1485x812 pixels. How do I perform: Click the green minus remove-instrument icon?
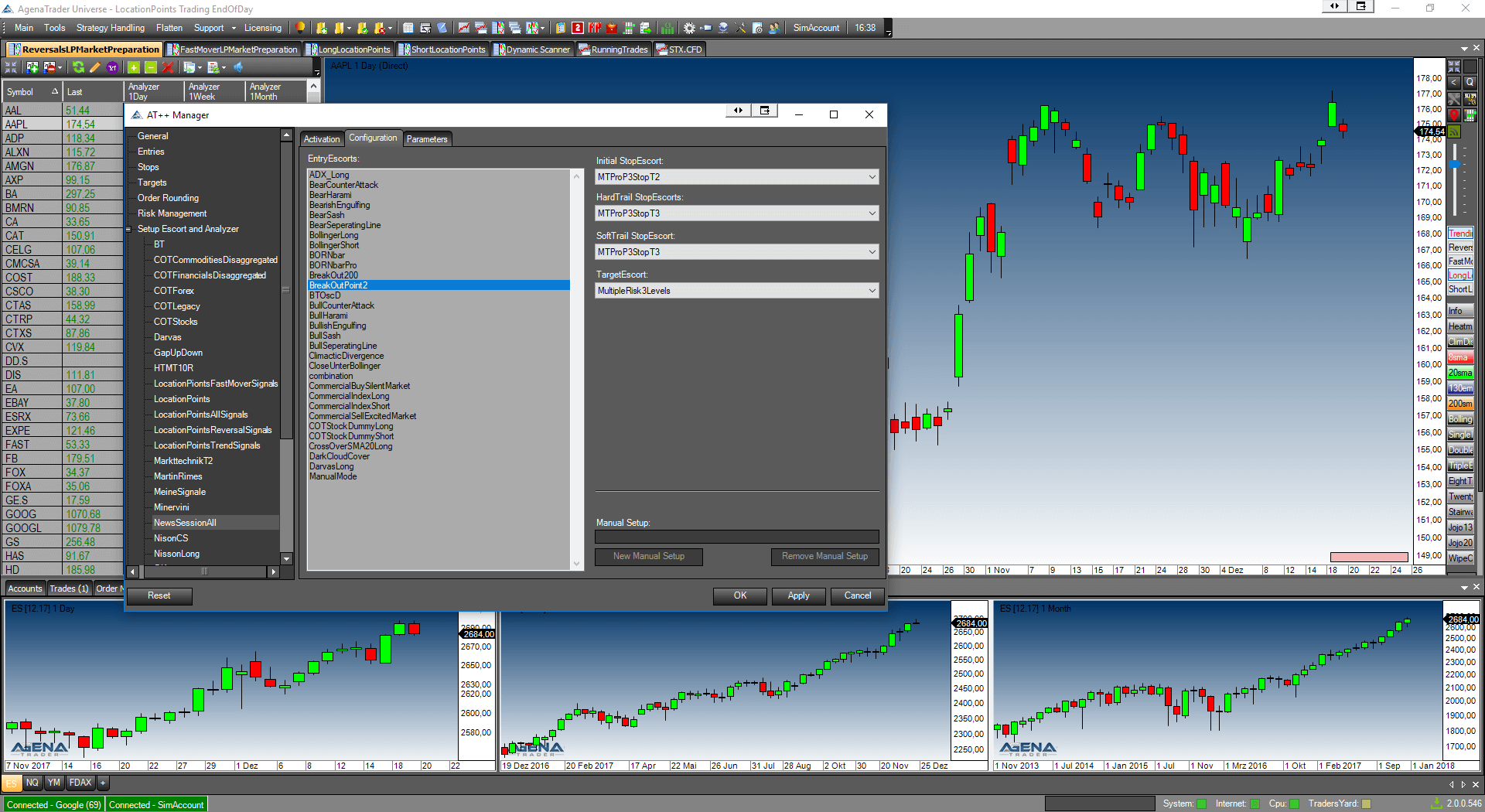click(x=151, y=67)
